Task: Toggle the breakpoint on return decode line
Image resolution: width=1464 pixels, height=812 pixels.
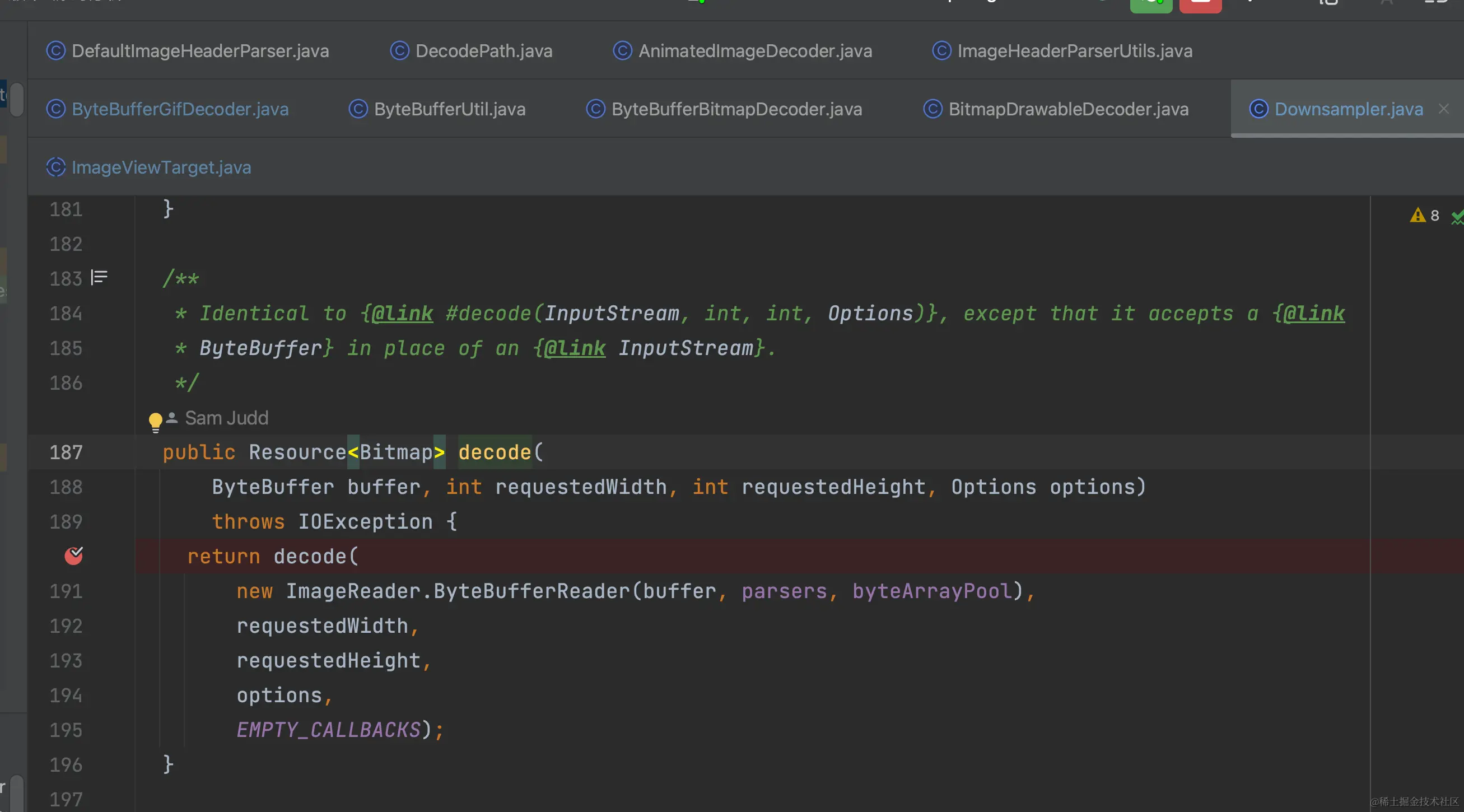Action: pos(74,556)
